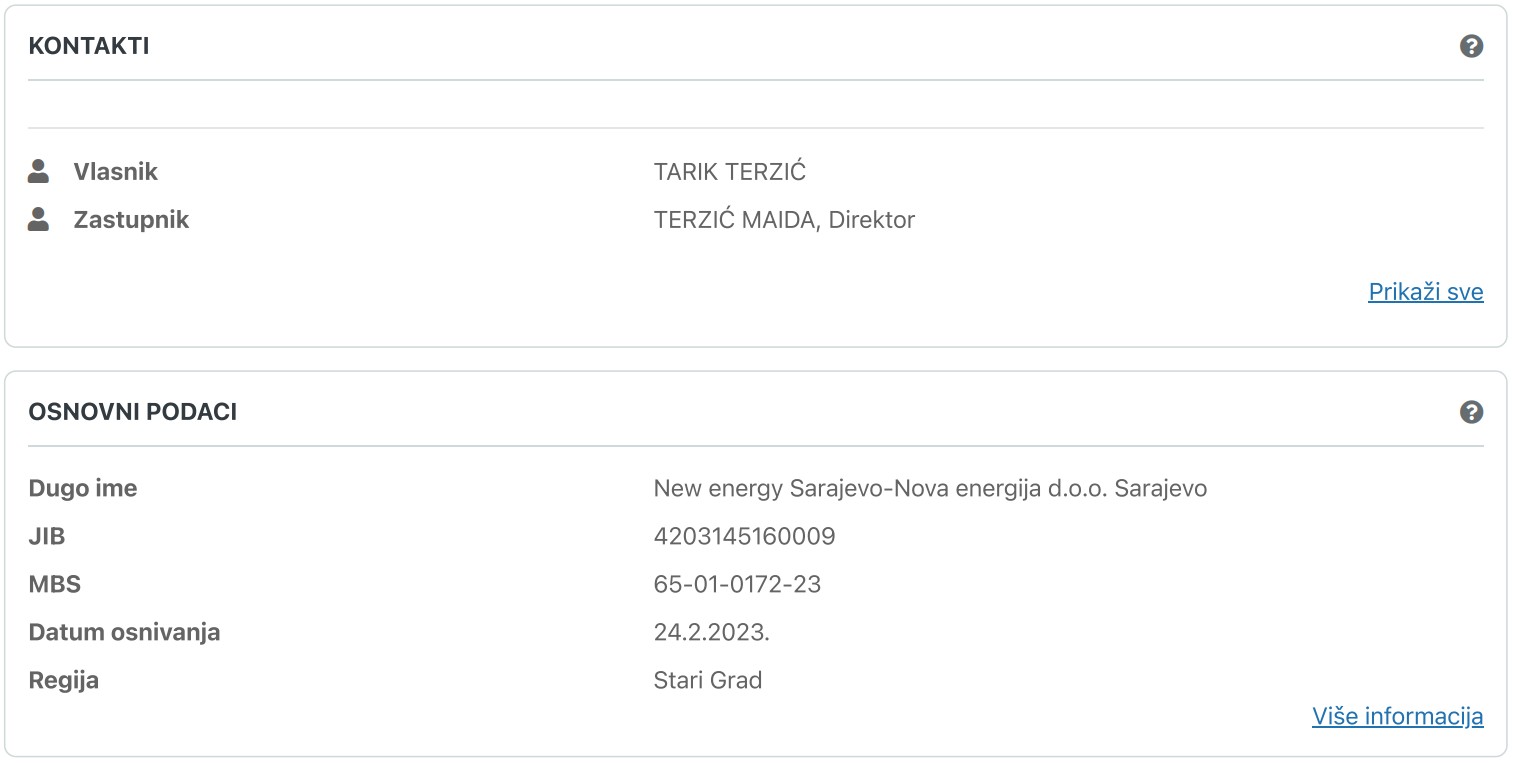Select the founding date 24.2.2023.
This screenshot has height=763, width=1514.
click(712, 633)
